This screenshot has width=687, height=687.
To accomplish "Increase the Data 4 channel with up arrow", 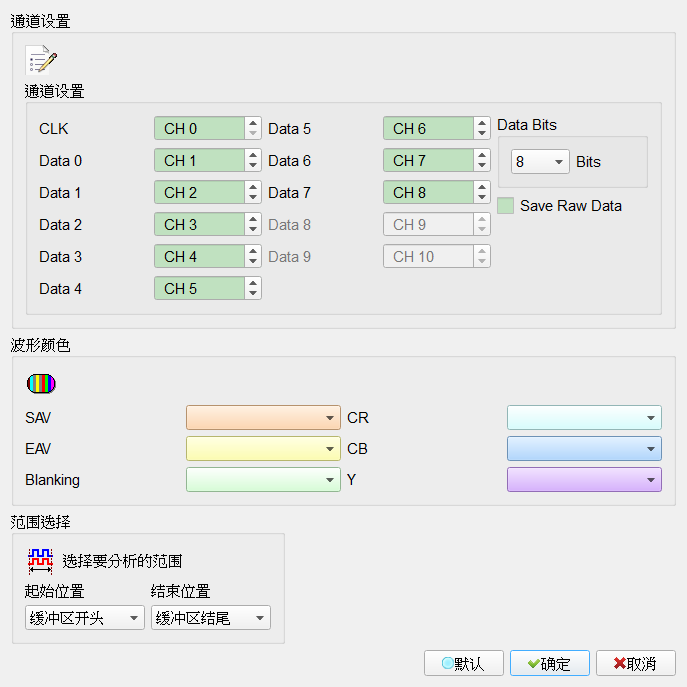I will click(253, 283).
